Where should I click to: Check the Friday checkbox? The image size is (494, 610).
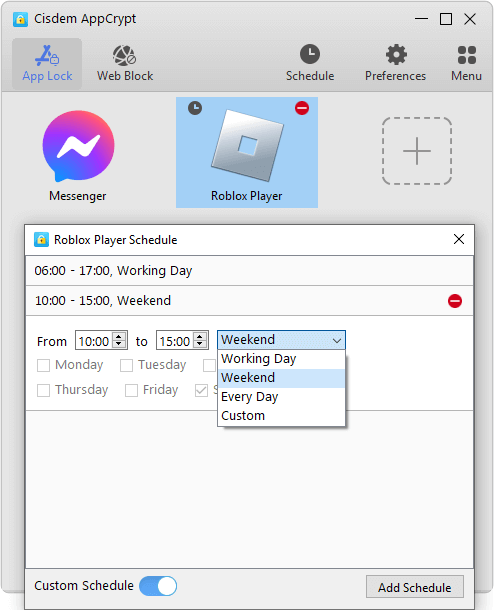coord(131,390)
